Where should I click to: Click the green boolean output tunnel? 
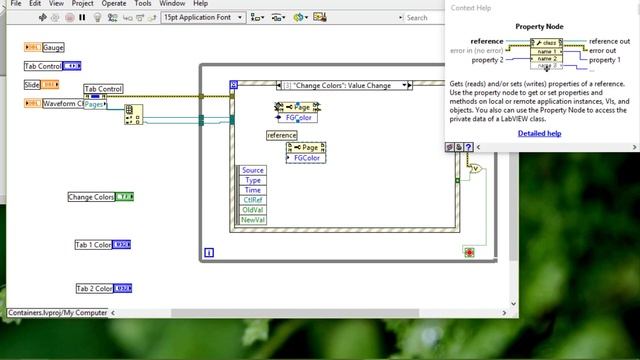(x=458, y=180)
